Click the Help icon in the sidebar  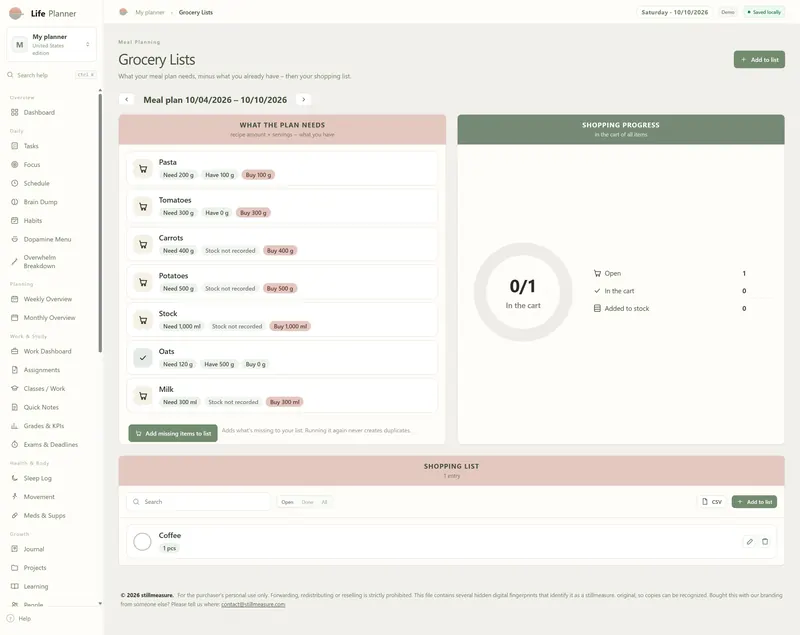click(x=10, y=619)
